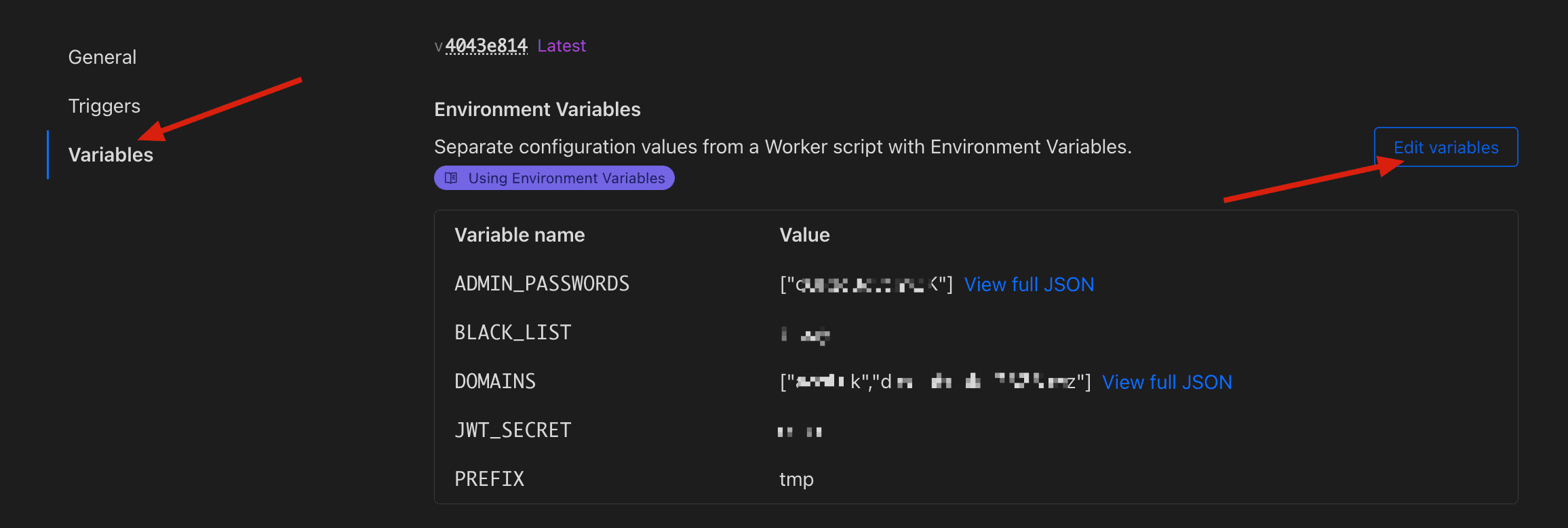Click the chevron before the version number
Screen dimensions: 1568x528
pyautogui.click(x=438, y=48)
